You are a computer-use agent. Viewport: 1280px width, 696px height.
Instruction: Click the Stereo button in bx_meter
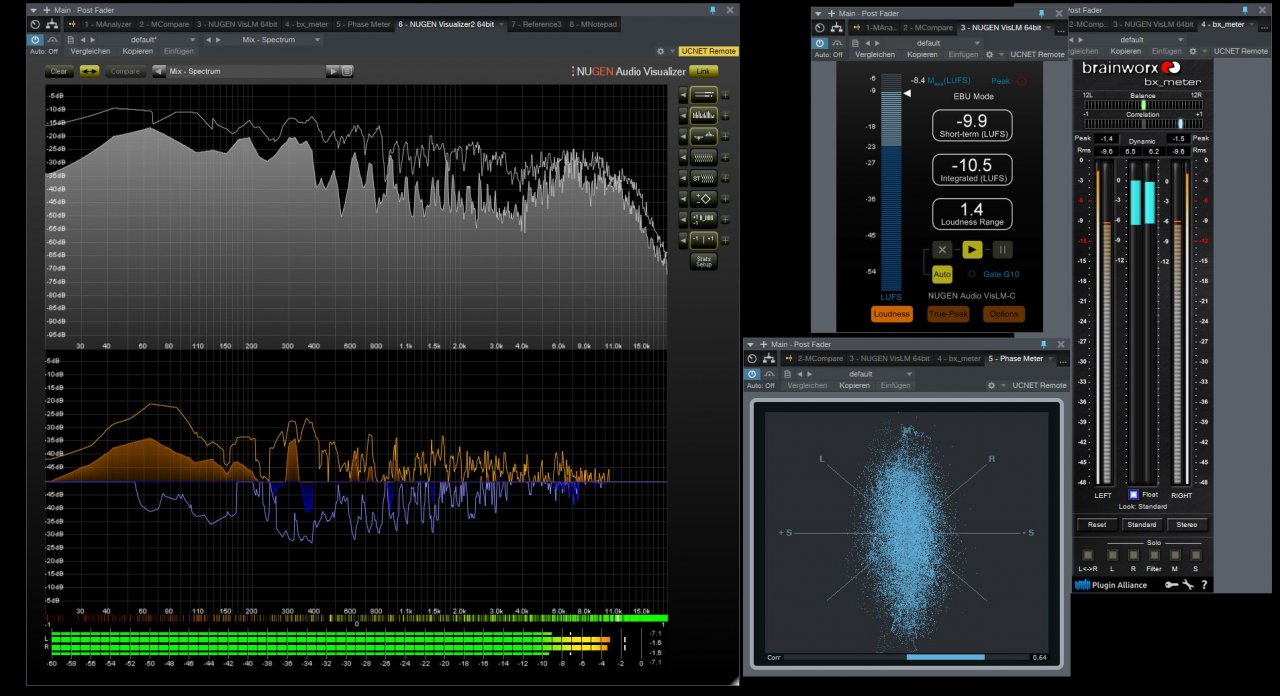coord(1187,524)
